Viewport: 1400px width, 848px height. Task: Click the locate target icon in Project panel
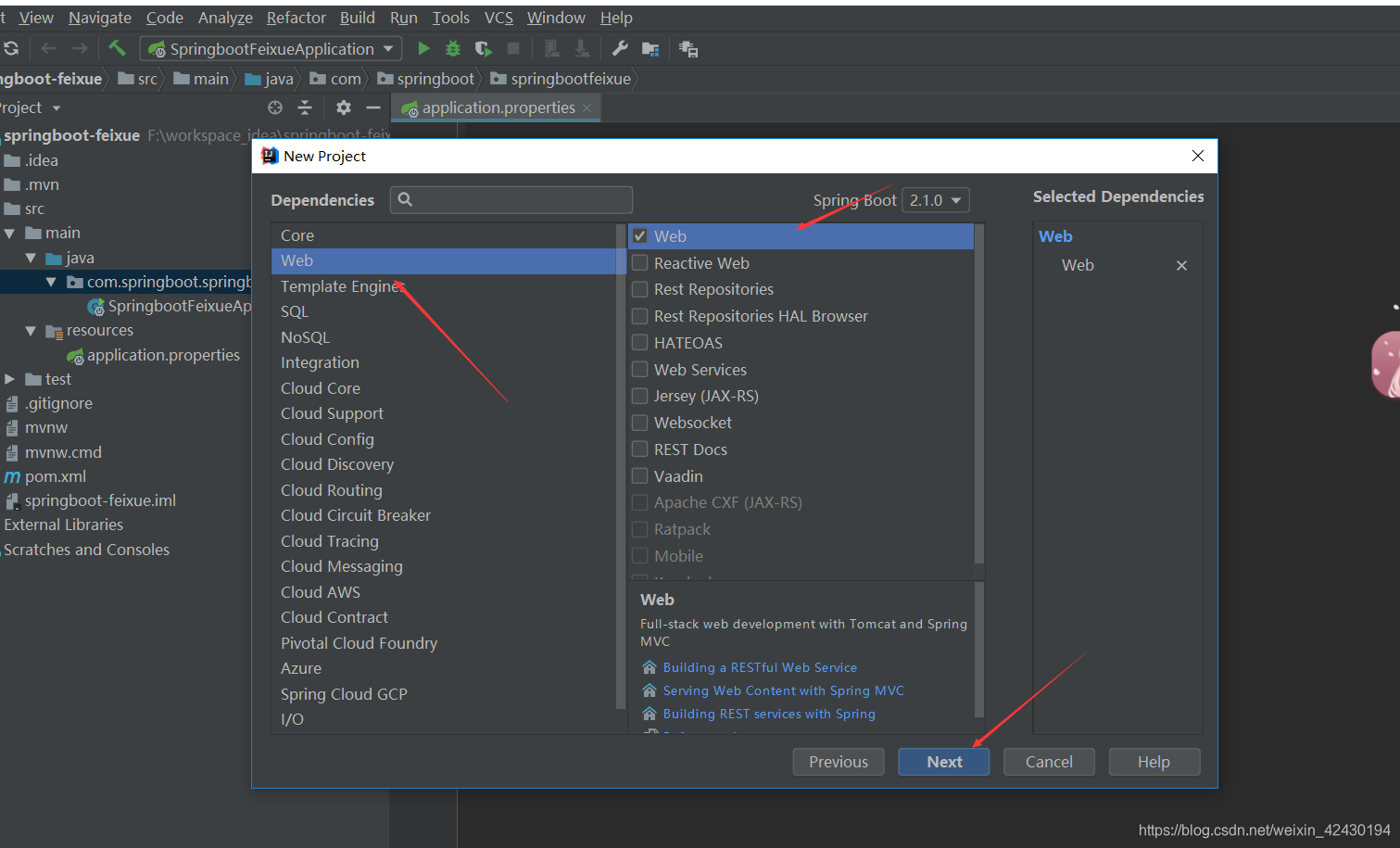(x=274, y=108)
